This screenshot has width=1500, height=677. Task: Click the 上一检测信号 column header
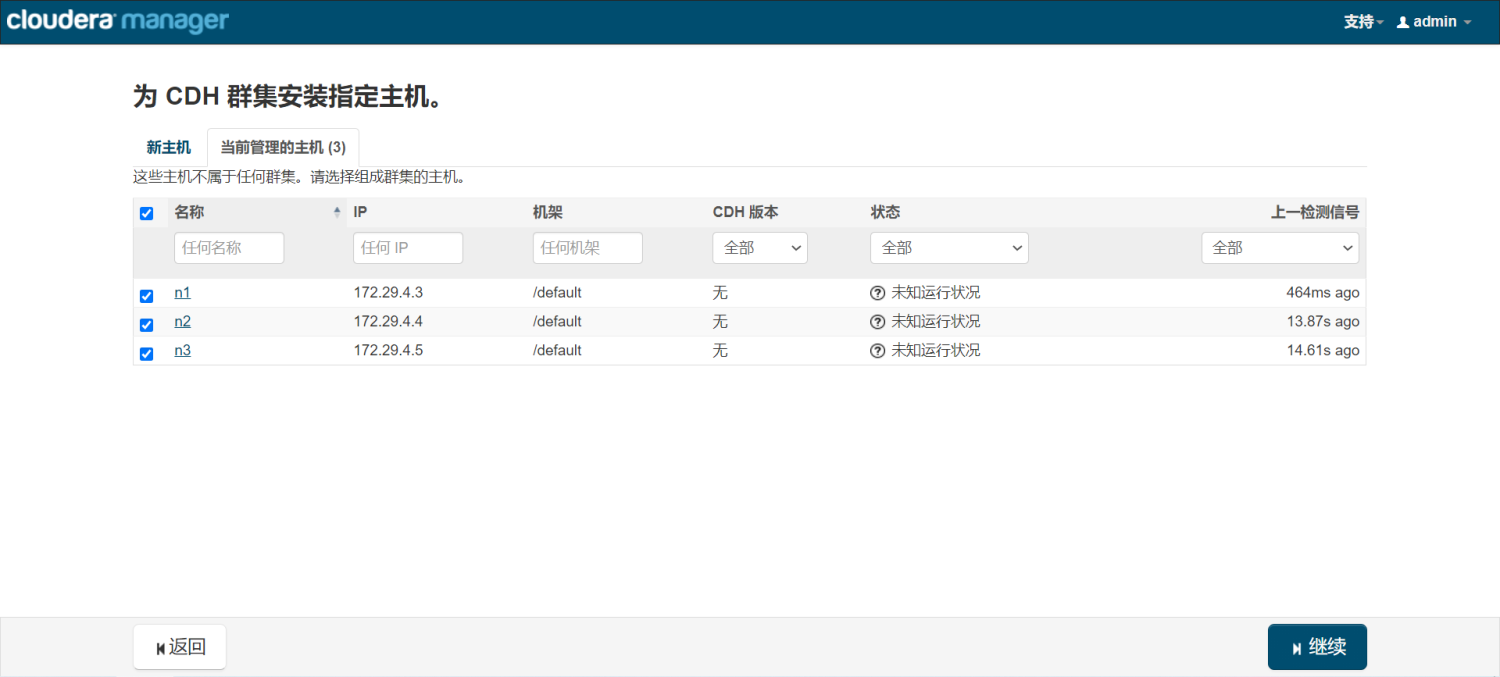click(x=1315, y=212)
